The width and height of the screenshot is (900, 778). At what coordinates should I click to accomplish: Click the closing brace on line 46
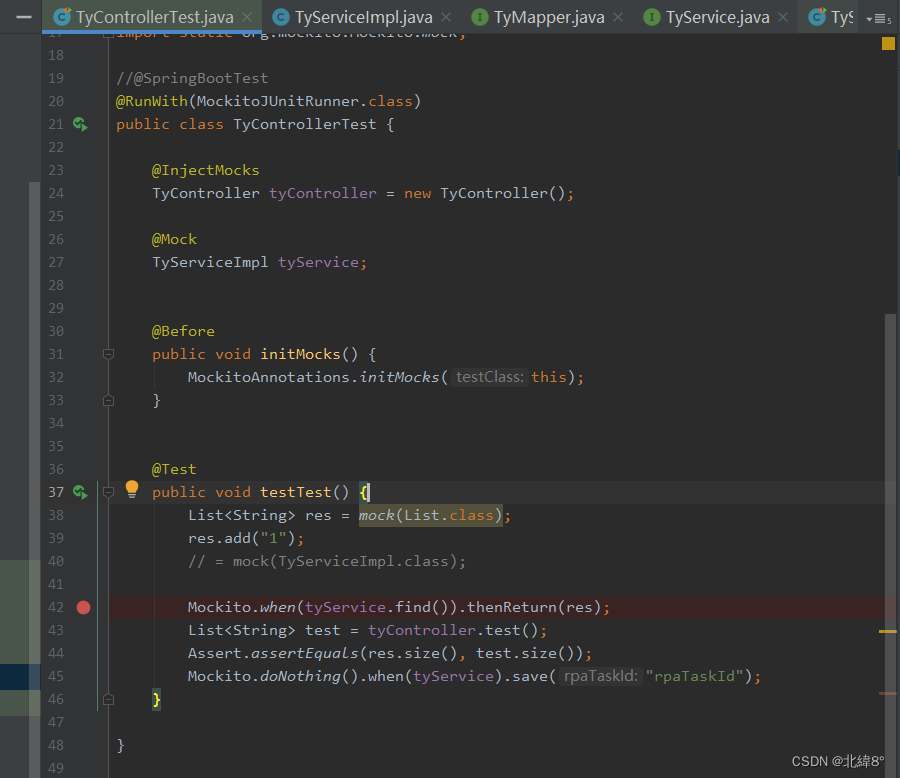coord(156,699)
